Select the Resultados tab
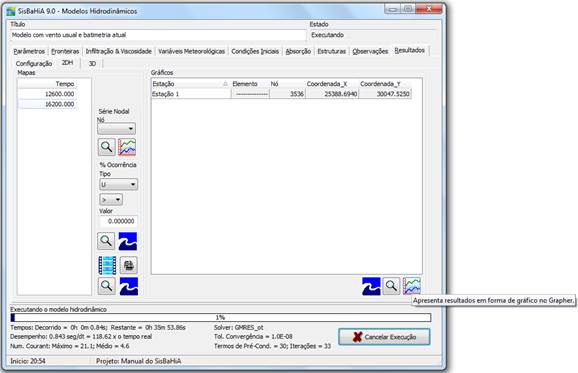Viewport: 578px width, 373px height. pos(410,50)
